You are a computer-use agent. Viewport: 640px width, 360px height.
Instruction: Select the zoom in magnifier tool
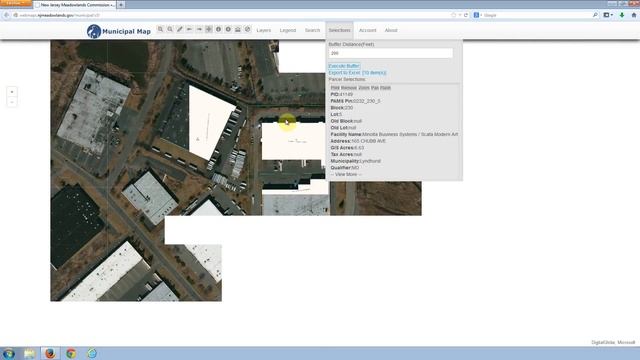(x=160, y=29)
